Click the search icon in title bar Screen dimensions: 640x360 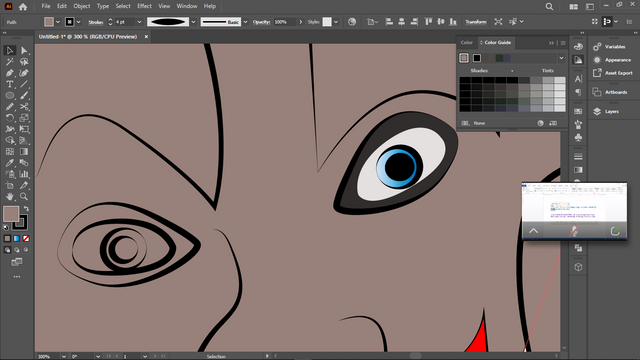point(549,6)
